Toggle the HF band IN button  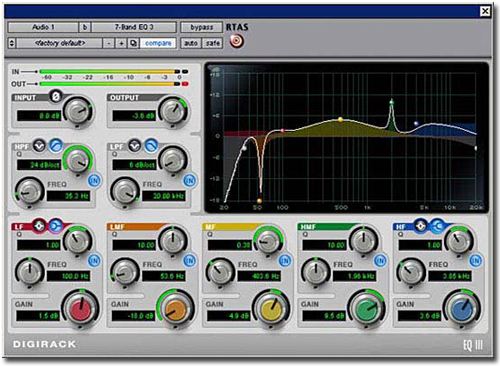coord(476,260)
